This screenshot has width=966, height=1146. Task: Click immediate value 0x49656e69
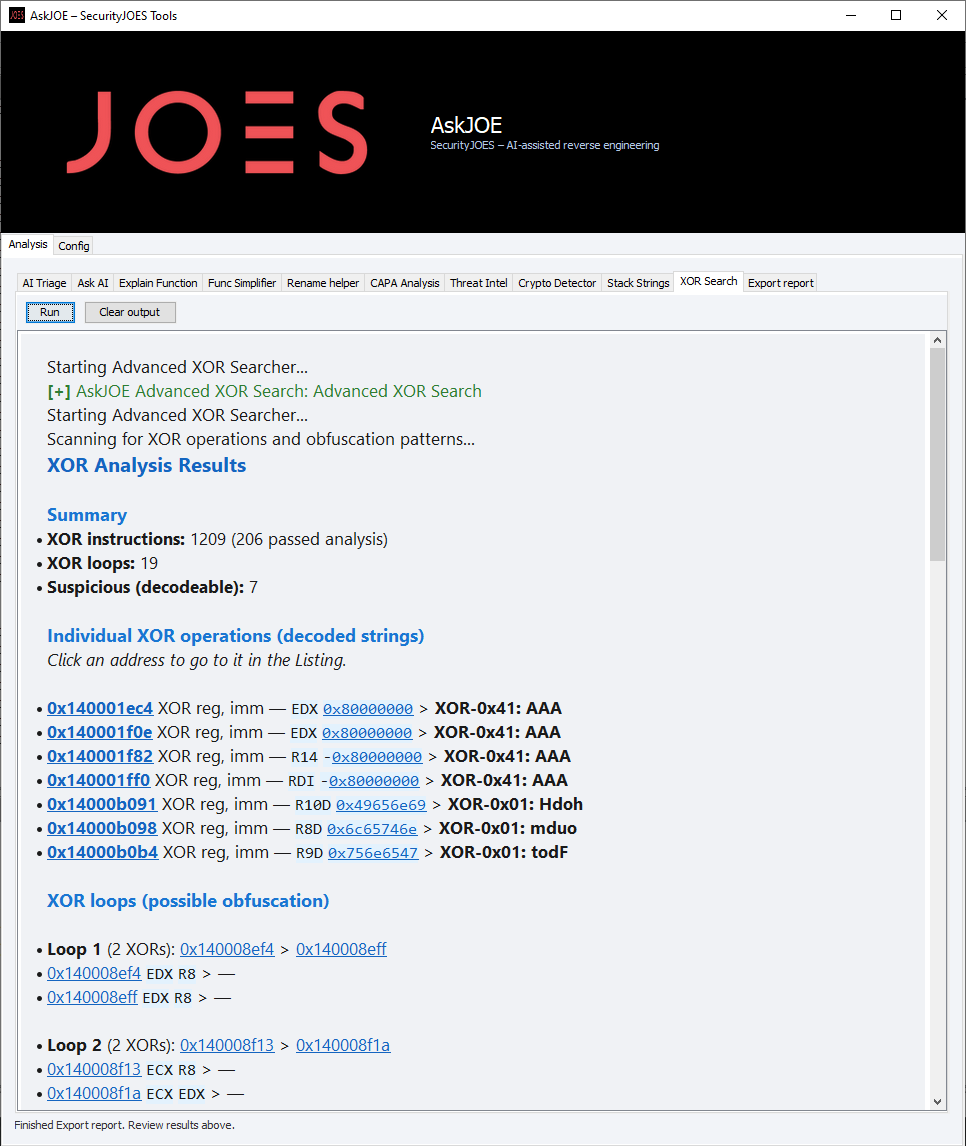click(x=381, y=805)
